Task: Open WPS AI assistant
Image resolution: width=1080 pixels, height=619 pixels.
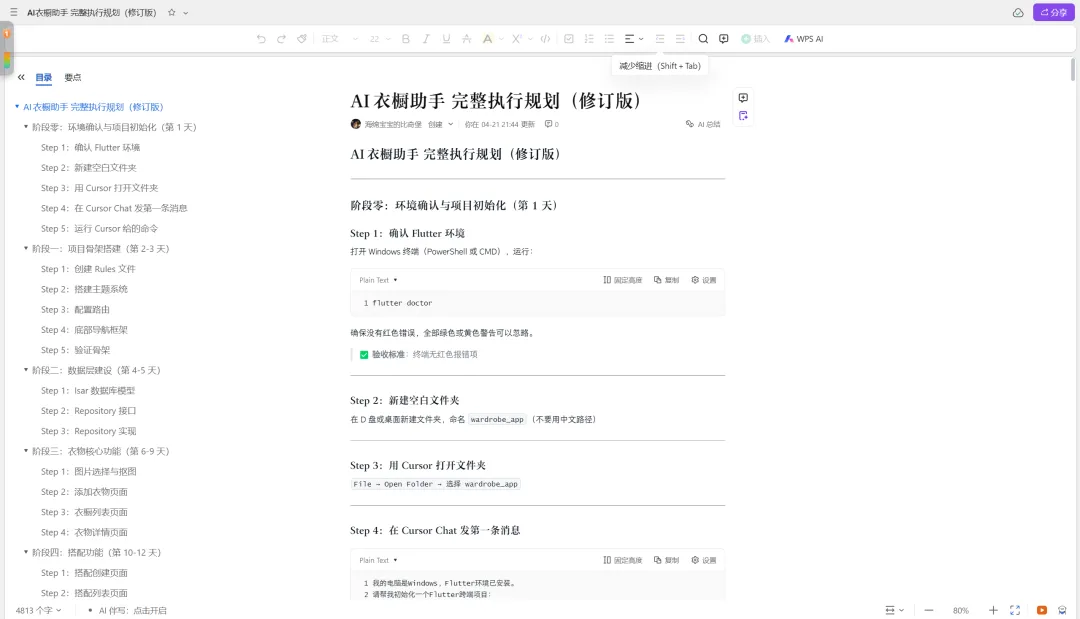Action: (803, 39)
